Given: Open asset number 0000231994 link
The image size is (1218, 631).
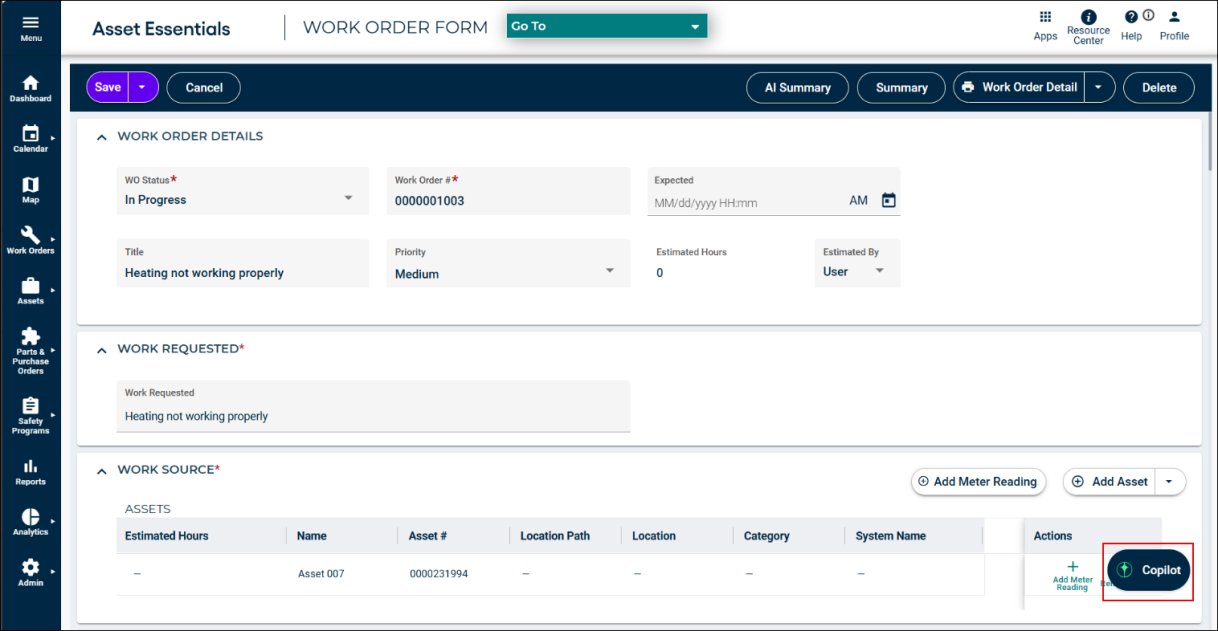Looking at the screenshot, I should pyautogui.click(x=439, y=574).
